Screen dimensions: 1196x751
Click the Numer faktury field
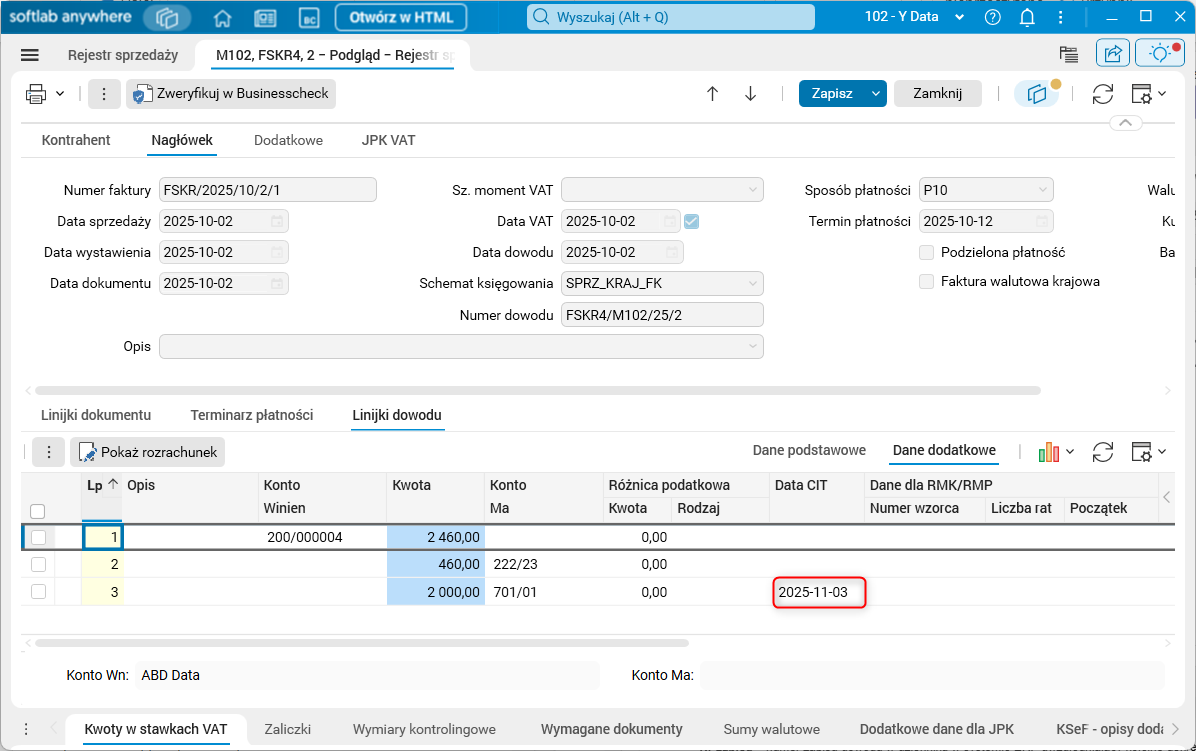268,190
